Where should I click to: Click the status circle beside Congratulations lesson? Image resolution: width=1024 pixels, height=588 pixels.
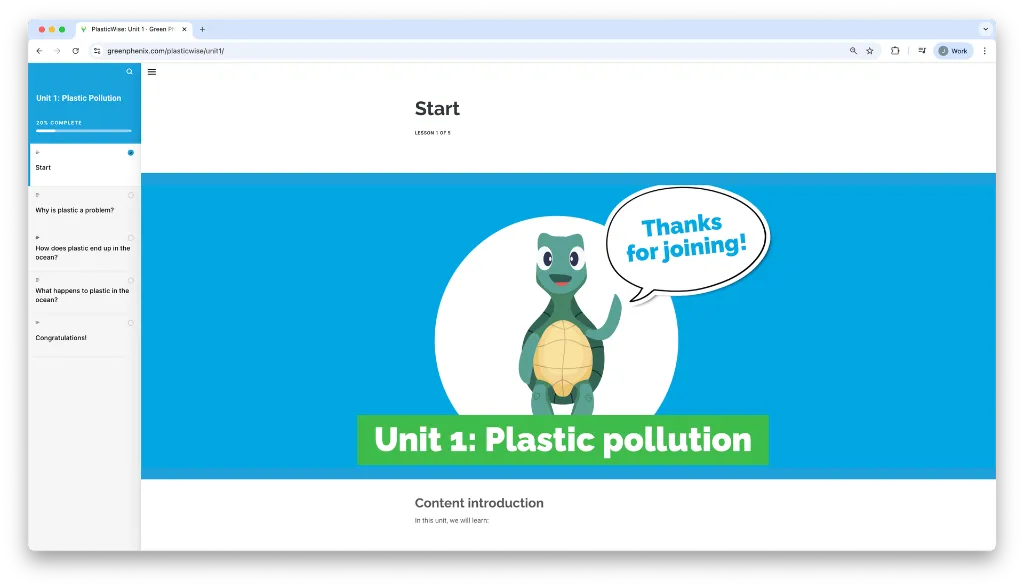(131, 323)
